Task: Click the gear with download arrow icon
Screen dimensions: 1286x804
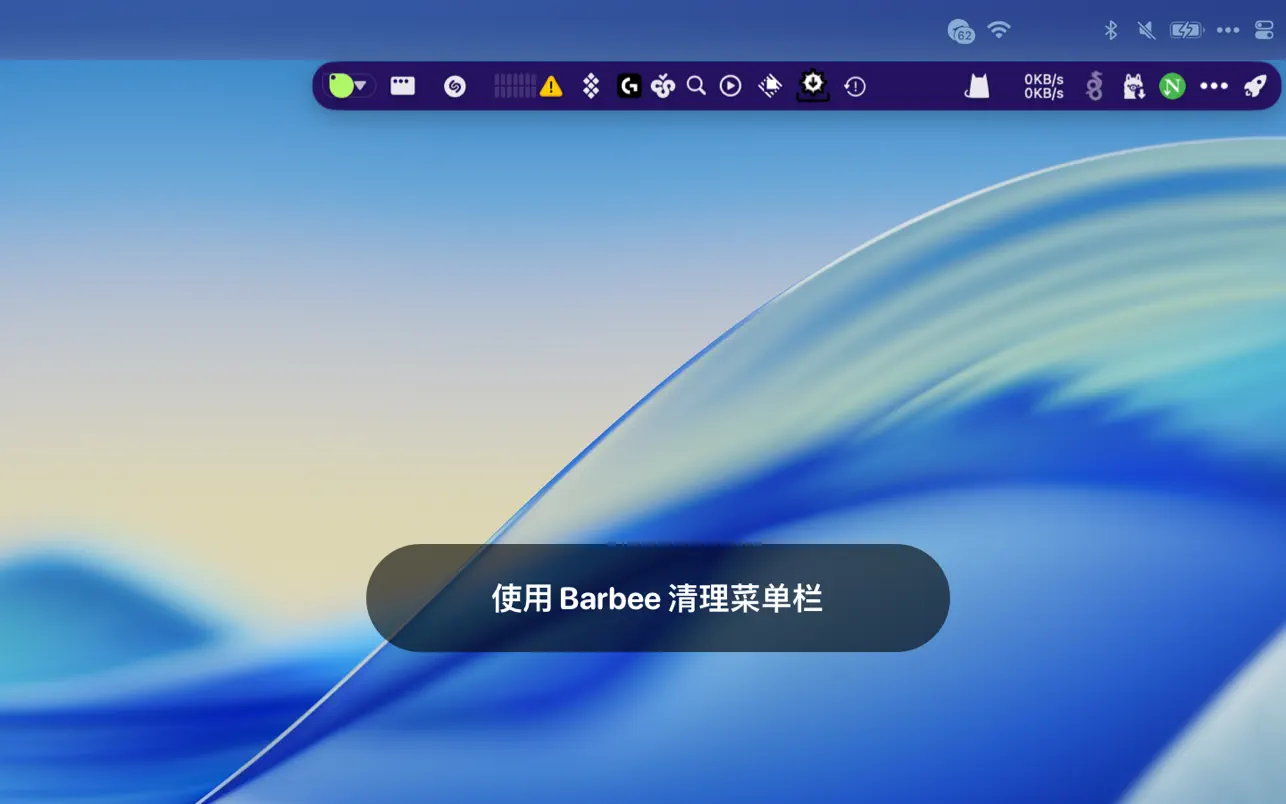Action: click(813, 86)
